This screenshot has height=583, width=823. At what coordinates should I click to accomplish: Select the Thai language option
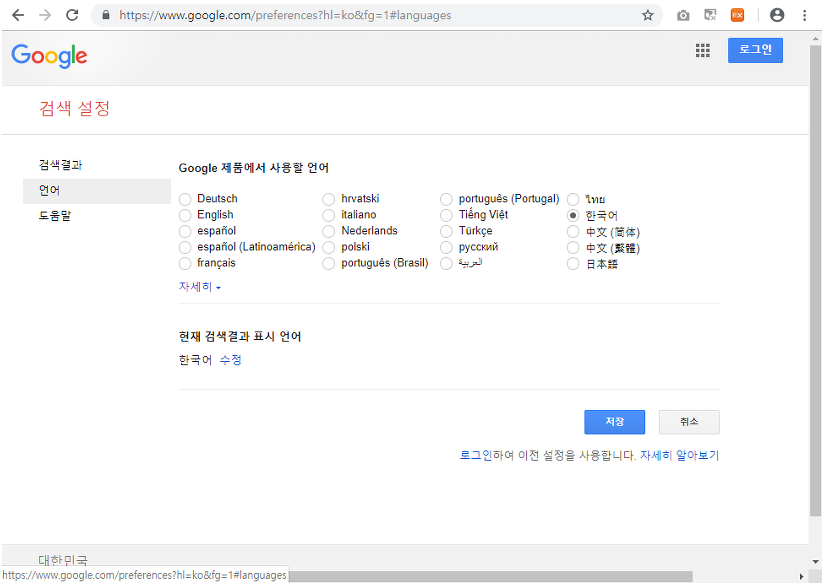pos(573,199)
